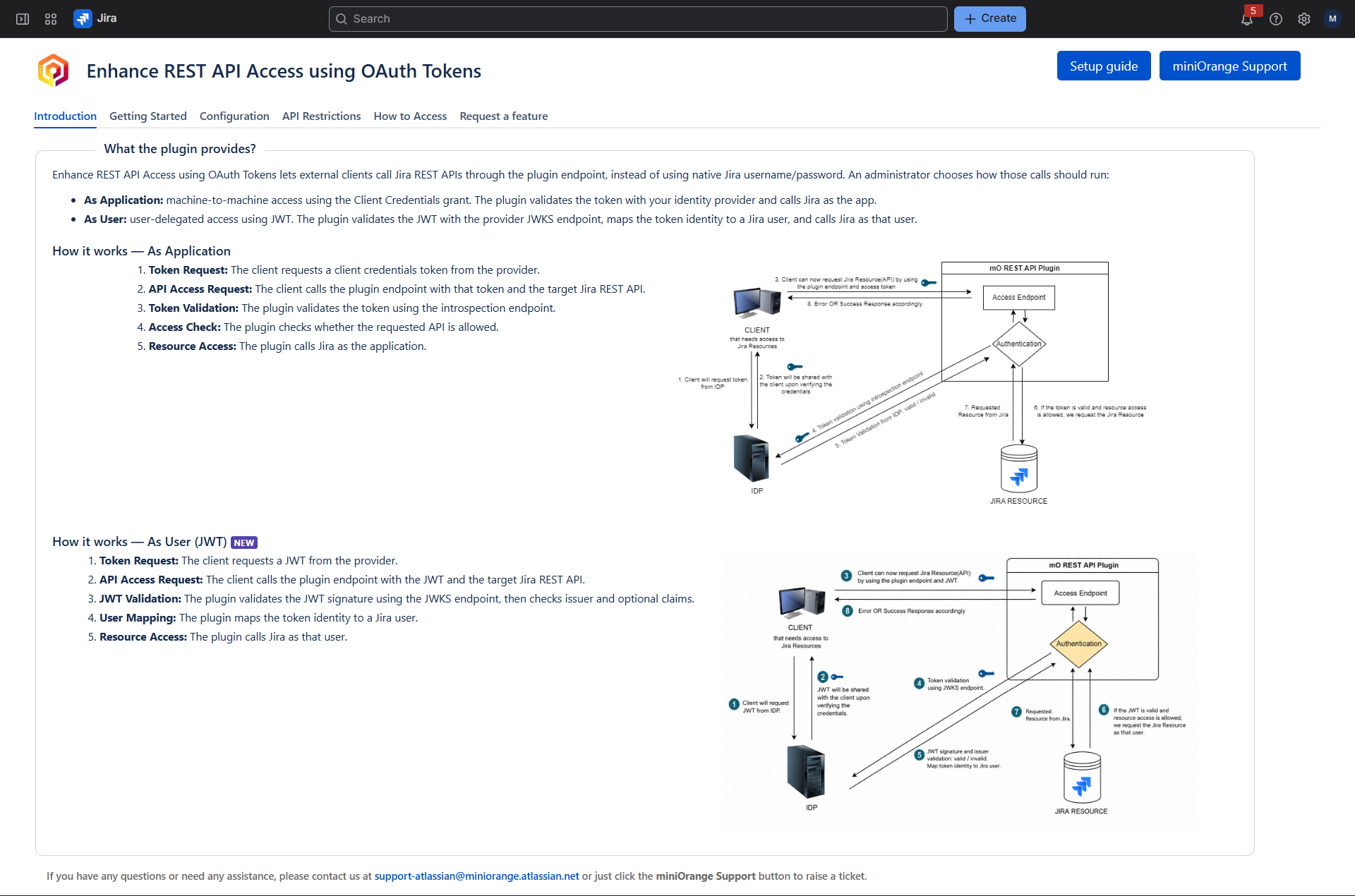
Task: Click the NEW badge beside the JWT heading
Action: [x=244, y=543]
